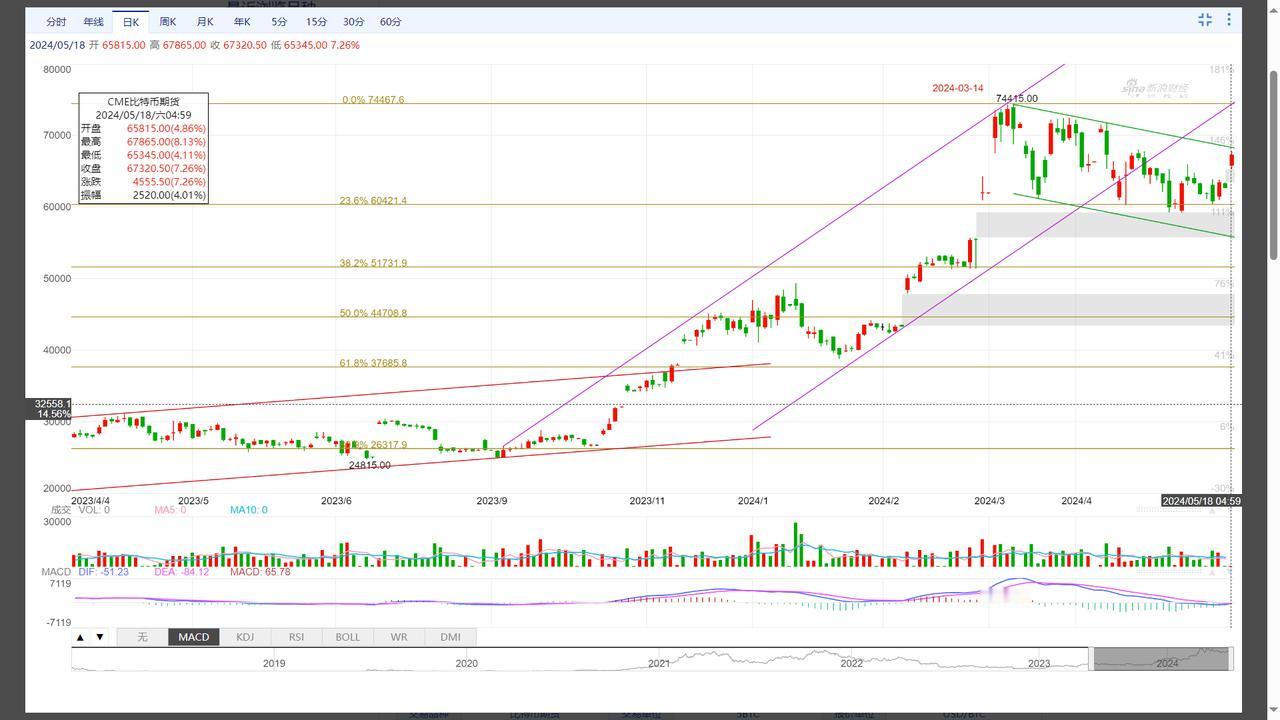
Task: Switch to 月K monthly candlestick view
Action: 205,22
